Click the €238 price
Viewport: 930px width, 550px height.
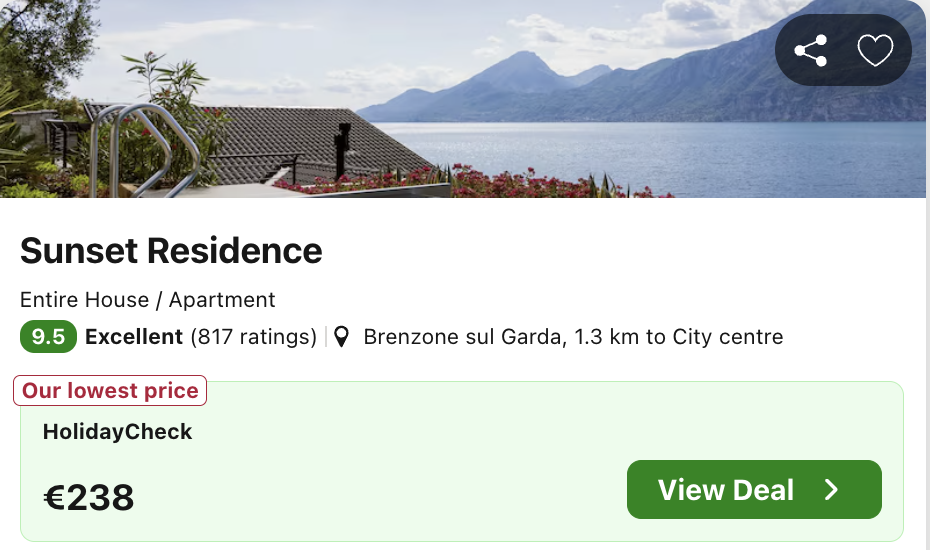coord(88,497)
